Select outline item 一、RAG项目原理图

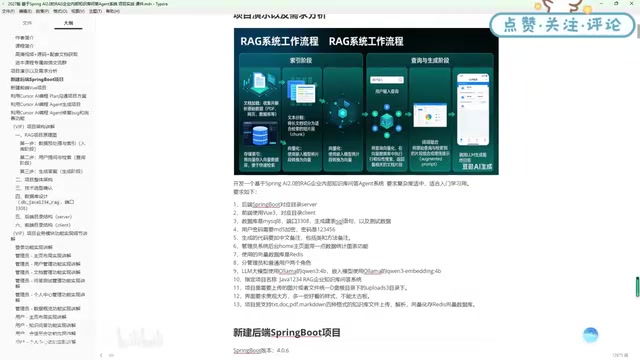point(36,135)
